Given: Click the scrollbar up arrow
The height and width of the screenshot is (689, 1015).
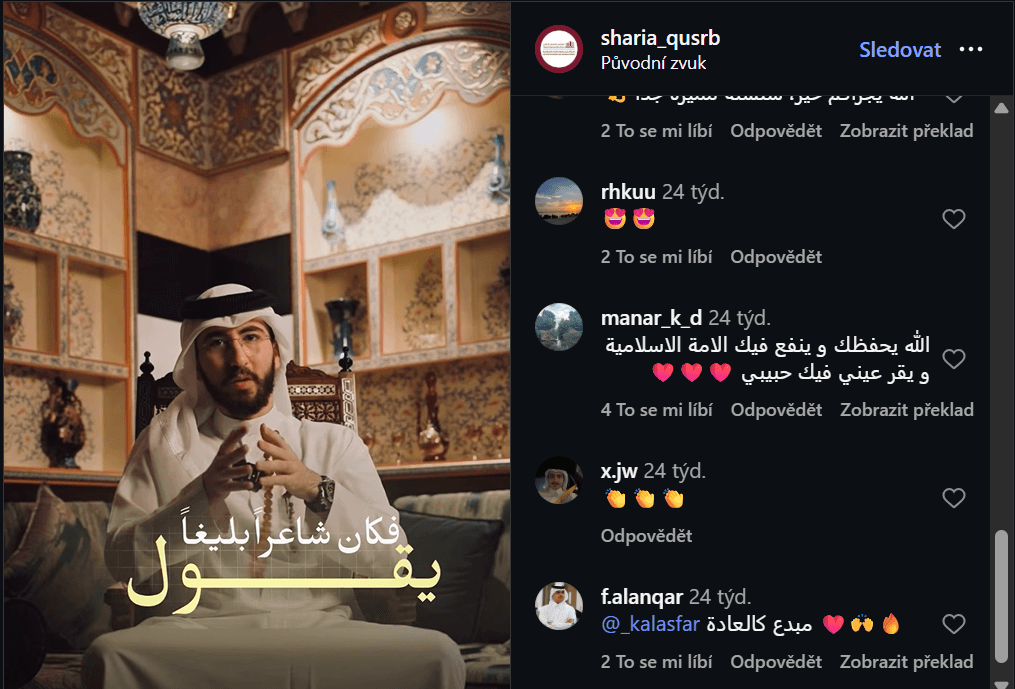Looking at the screenshot, I should tap(1001, 107).
